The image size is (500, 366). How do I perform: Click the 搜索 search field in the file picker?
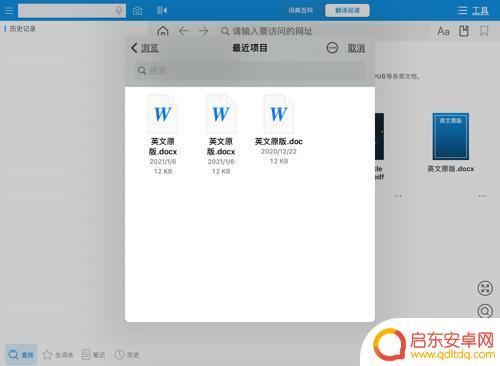pyautogui.click(x=250, y=71)
